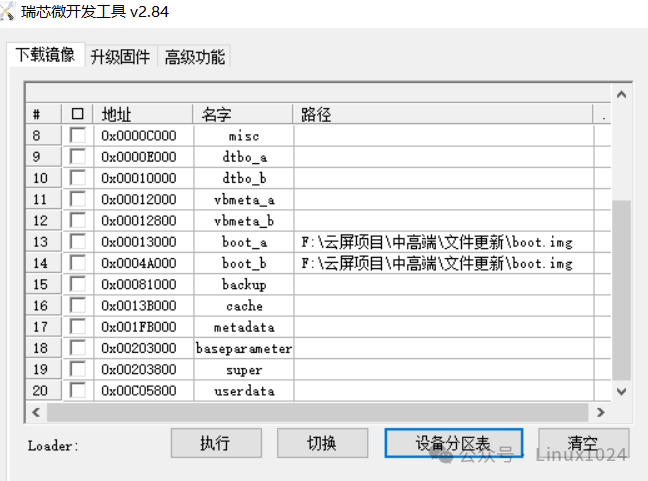Click the horizontal scrollbar left arrow
The width and height of the screenshot is (648, 481).
click(36, 412)
